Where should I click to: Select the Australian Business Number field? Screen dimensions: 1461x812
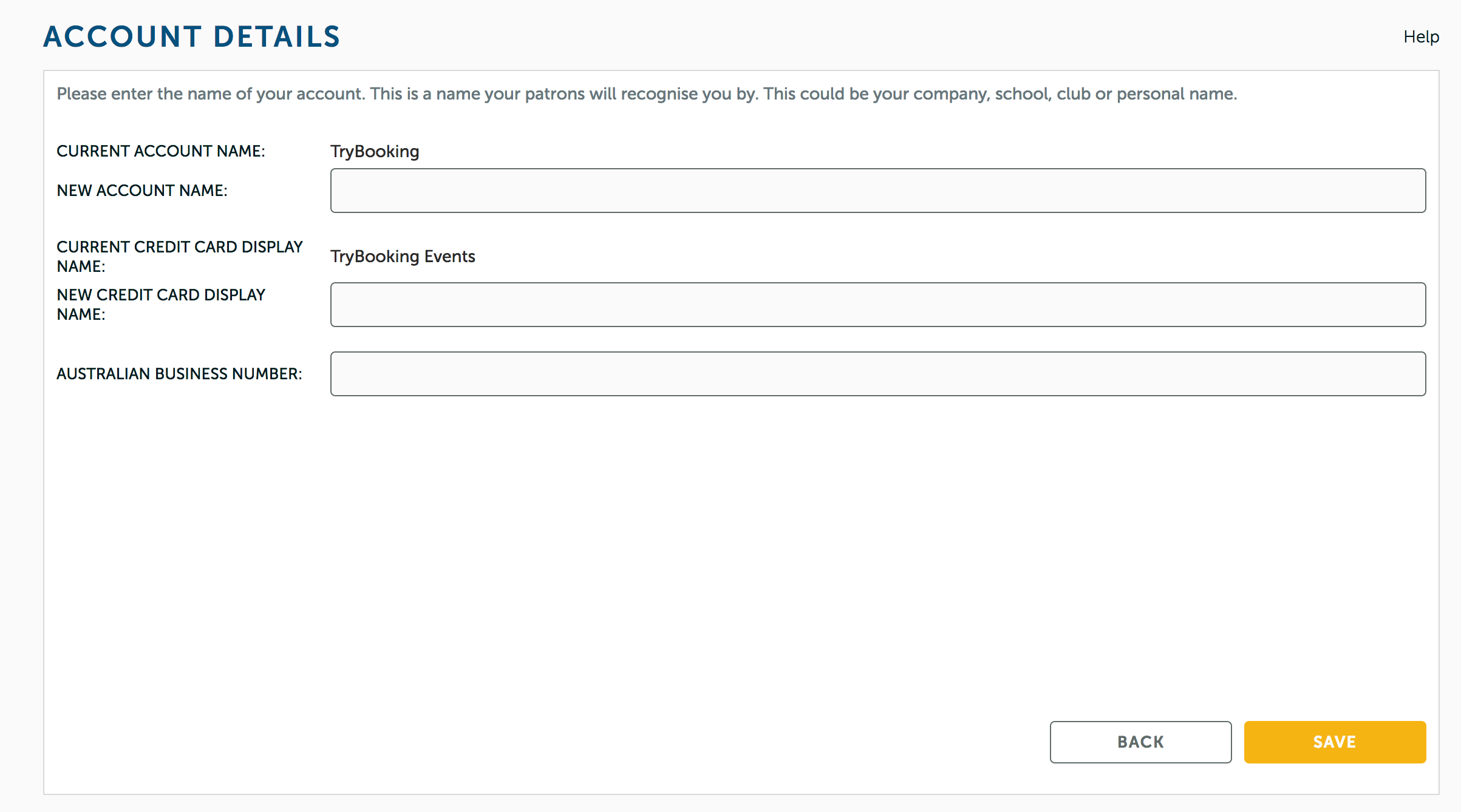(878, 374)
